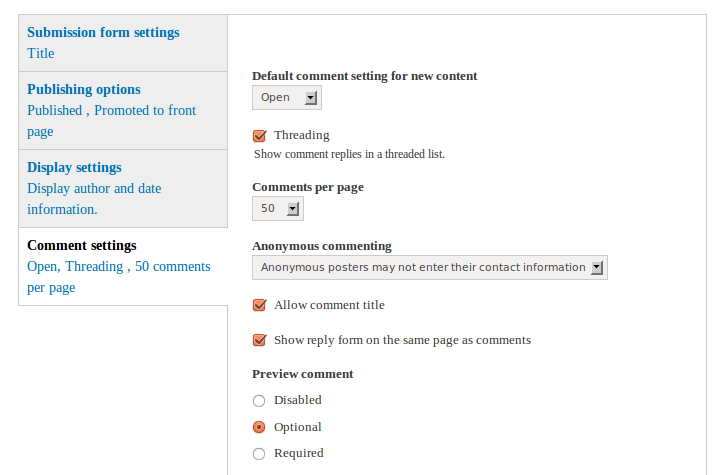This screenshot has height=475, width=722.
Task: Set preview comment to Required
Action: coord(260,454)
